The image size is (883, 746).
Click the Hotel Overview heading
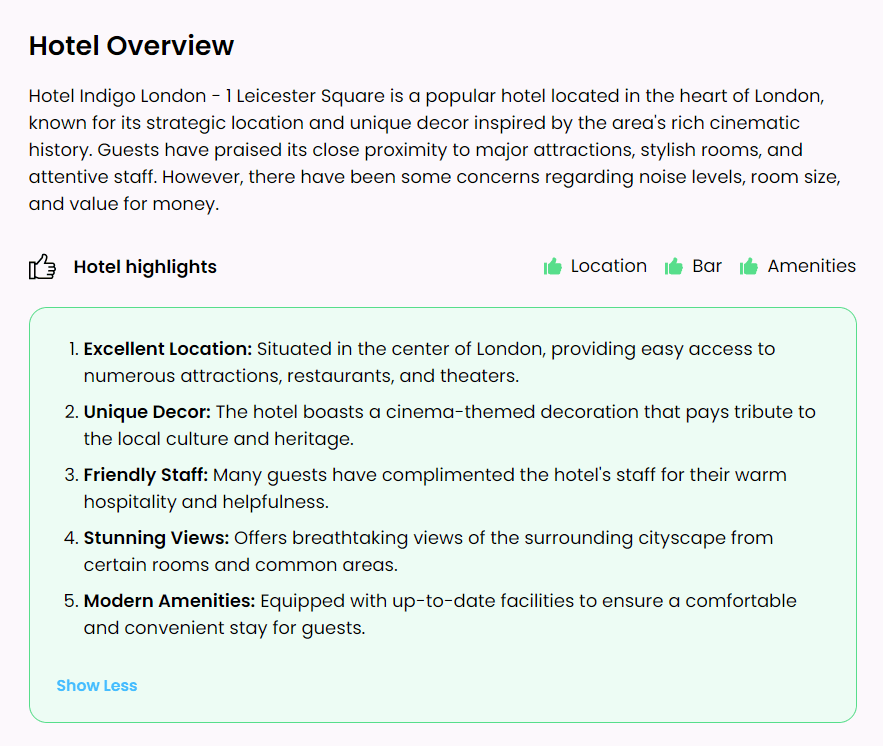(131, 45)
